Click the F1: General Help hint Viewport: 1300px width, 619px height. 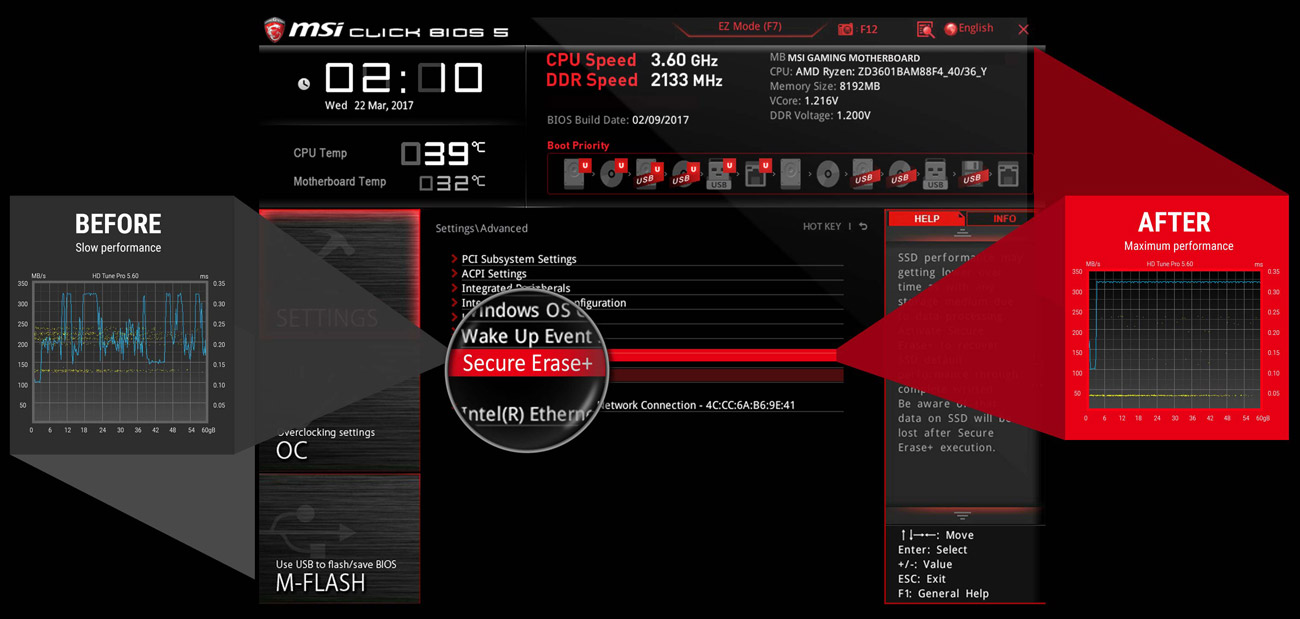pos(943,593)
